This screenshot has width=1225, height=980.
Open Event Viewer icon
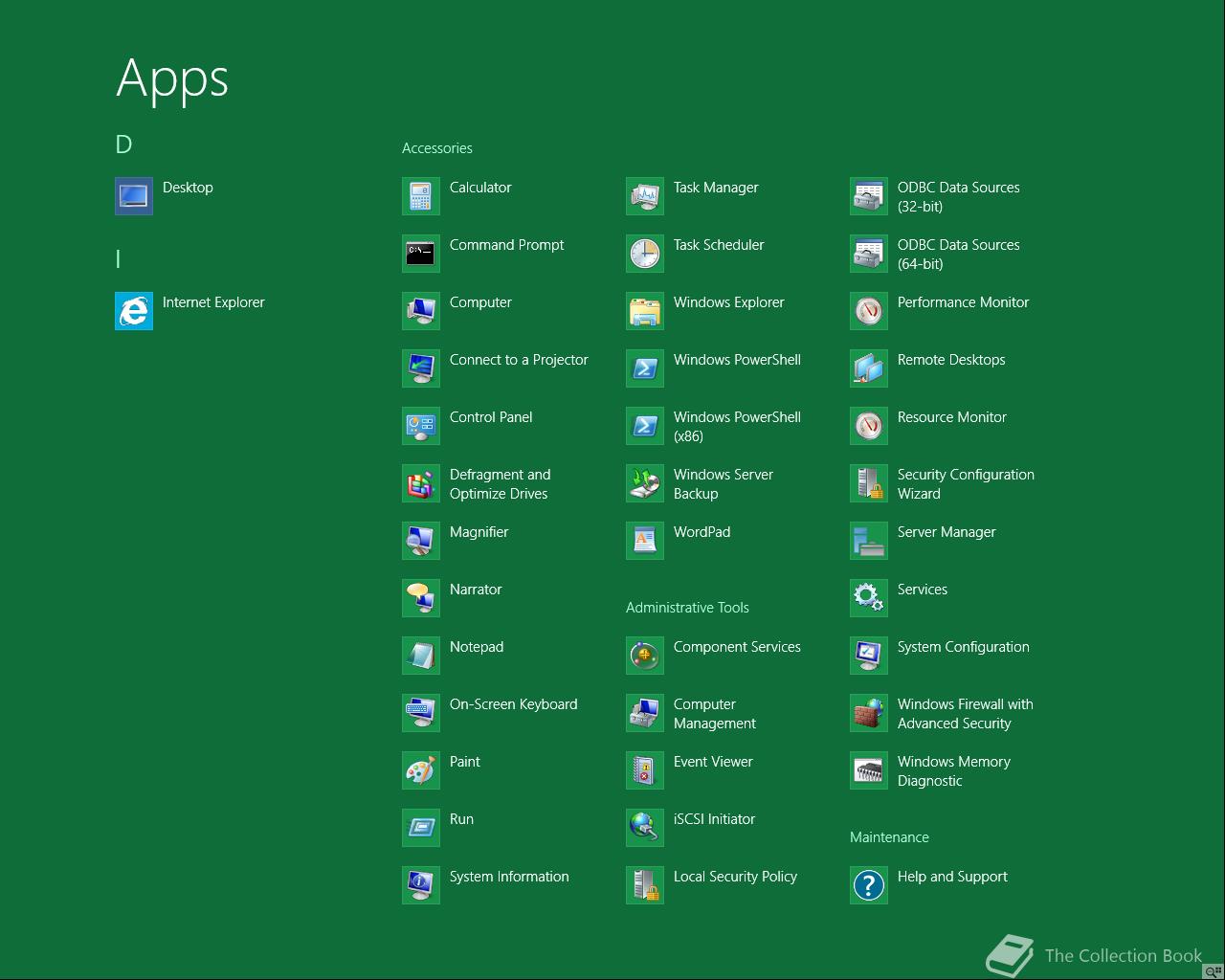tap(645, 770)
